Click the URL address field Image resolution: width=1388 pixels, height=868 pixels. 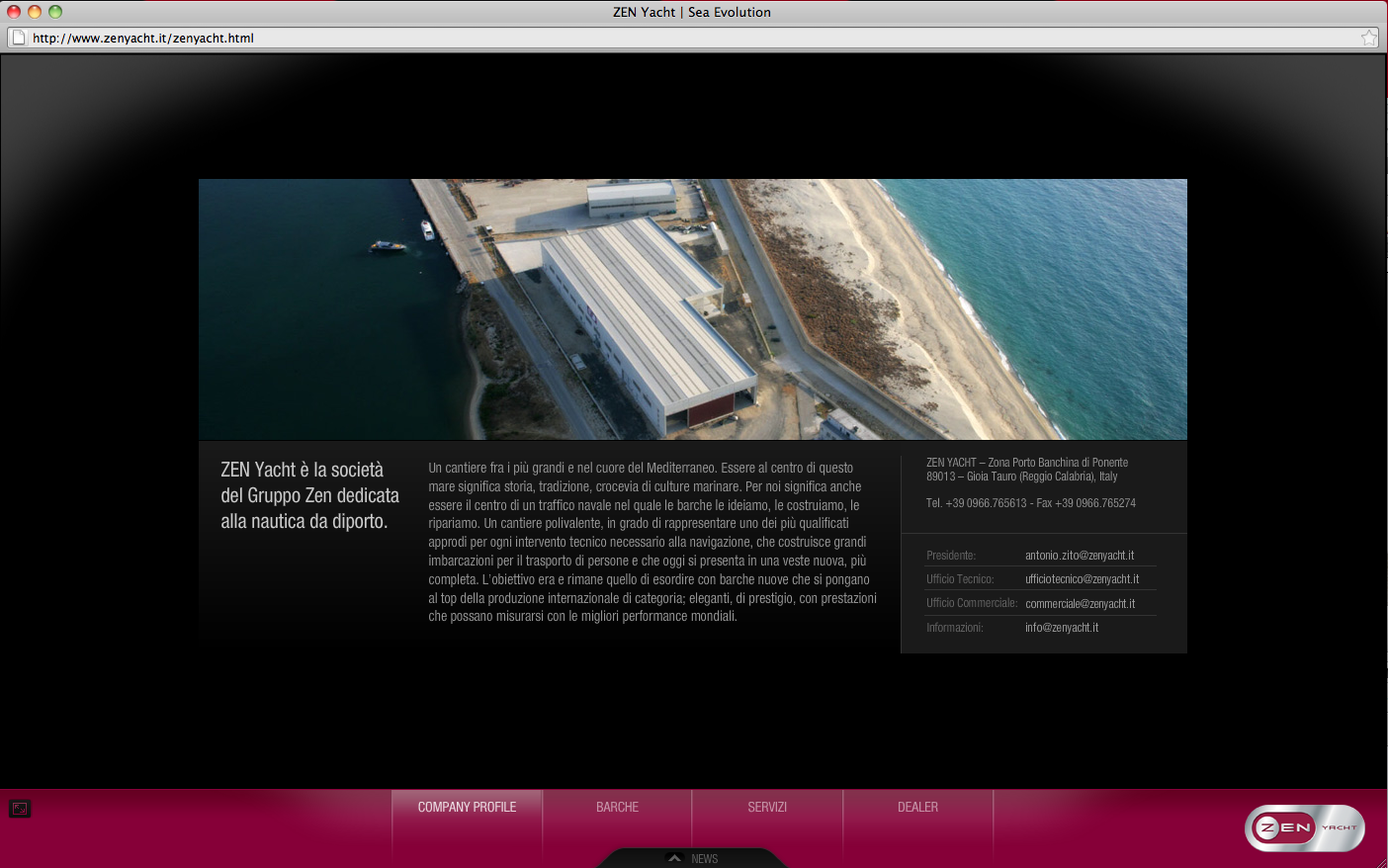tap(692, 38)
